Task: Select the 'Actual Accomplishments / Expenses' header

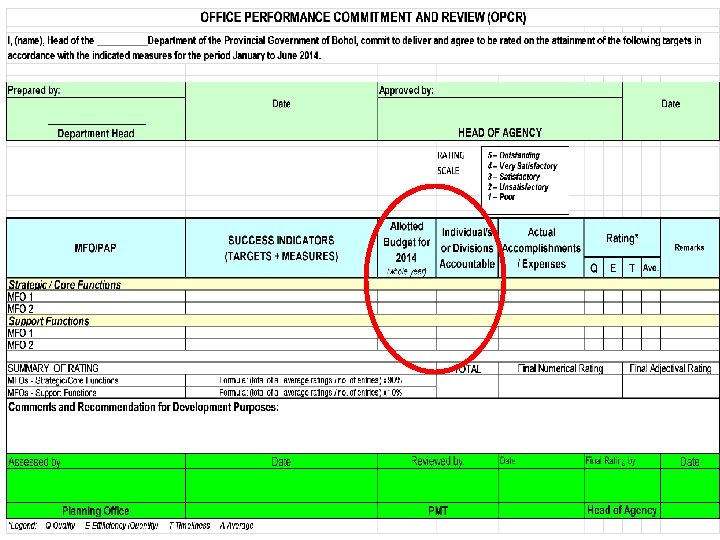Action: (x=541, y=248)
